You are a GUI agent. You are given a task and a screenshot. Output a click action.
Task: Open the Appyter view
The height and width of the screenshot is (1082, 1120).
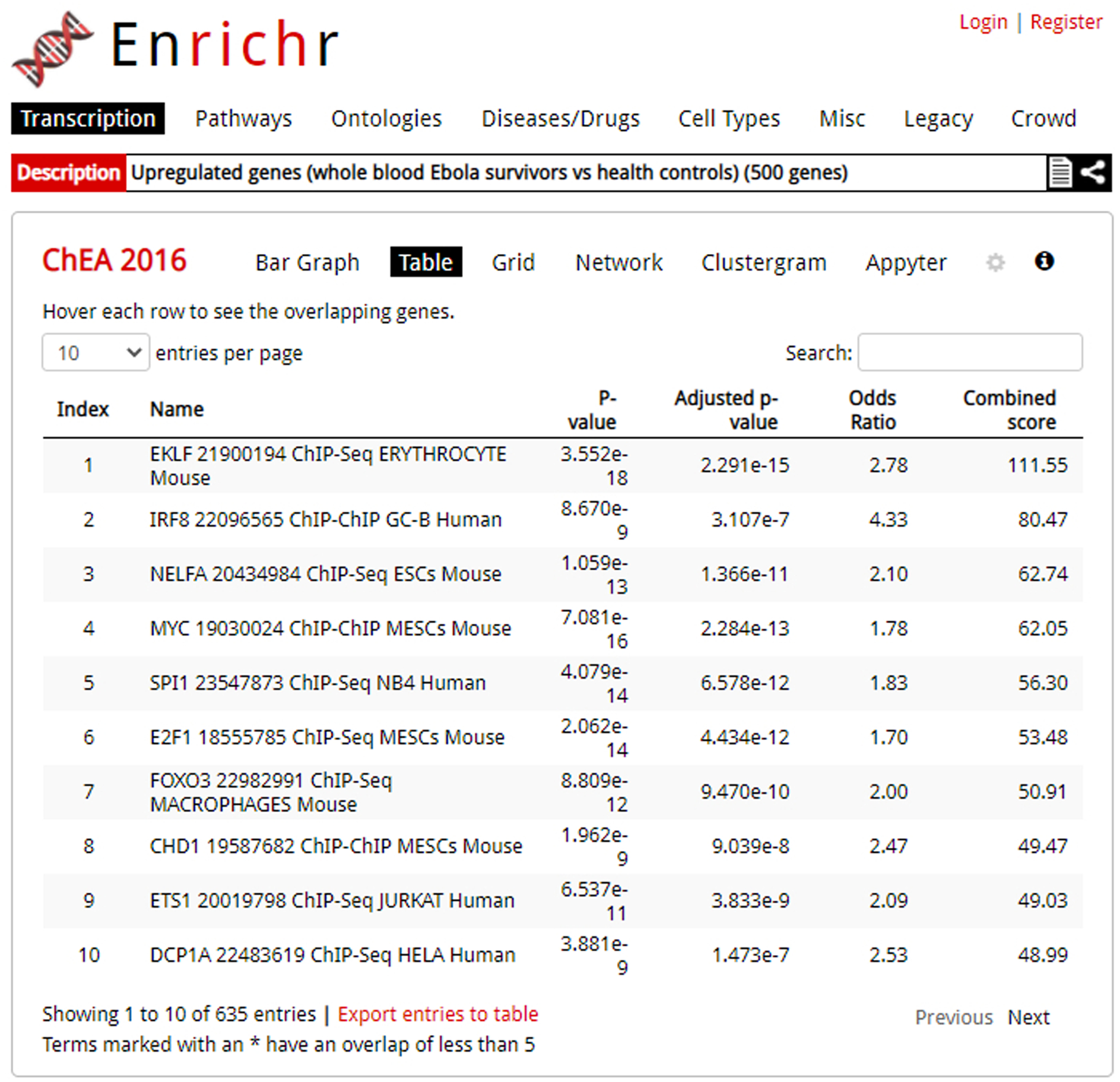tap(906, 262)
